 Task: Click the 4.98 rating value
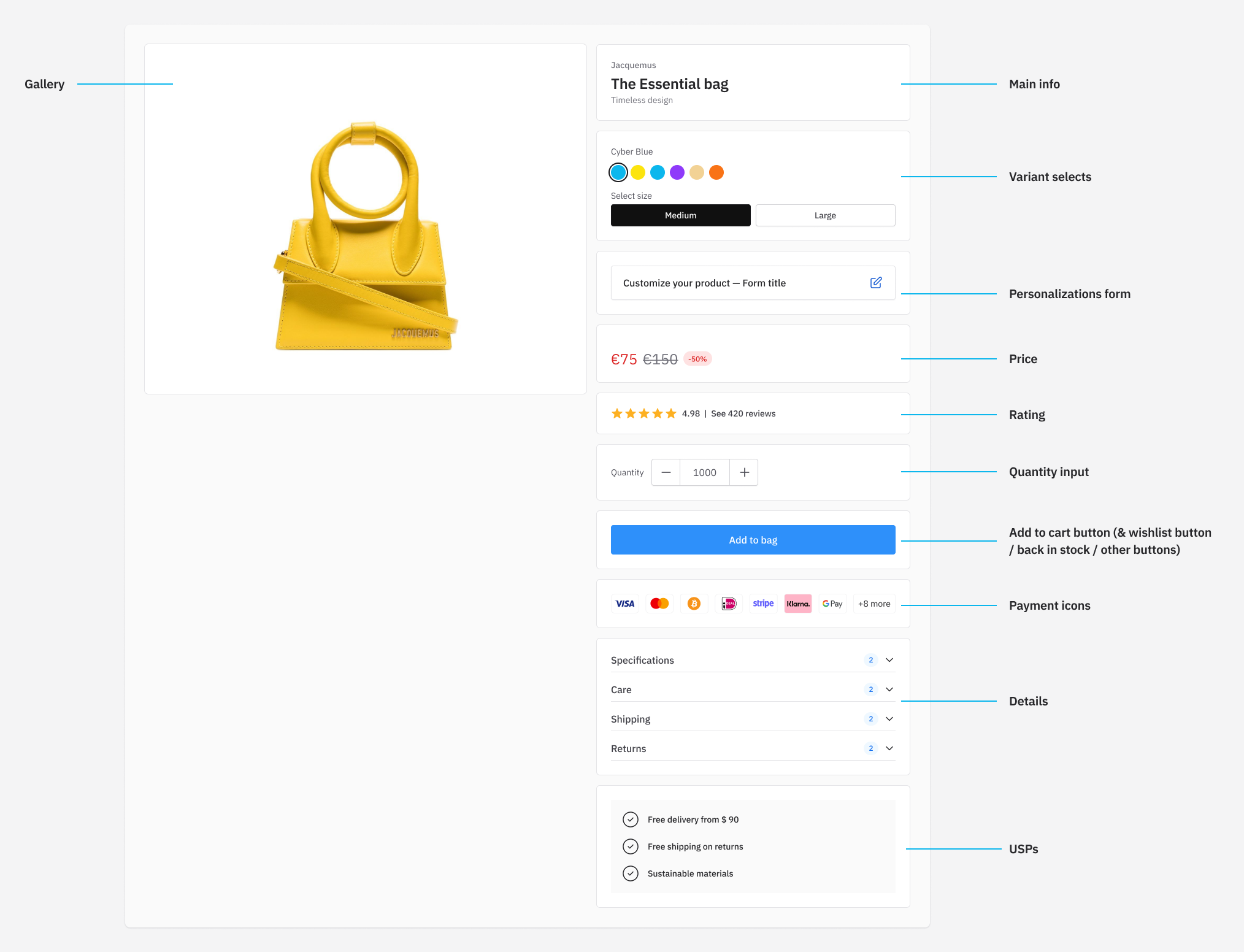point(691,413)
